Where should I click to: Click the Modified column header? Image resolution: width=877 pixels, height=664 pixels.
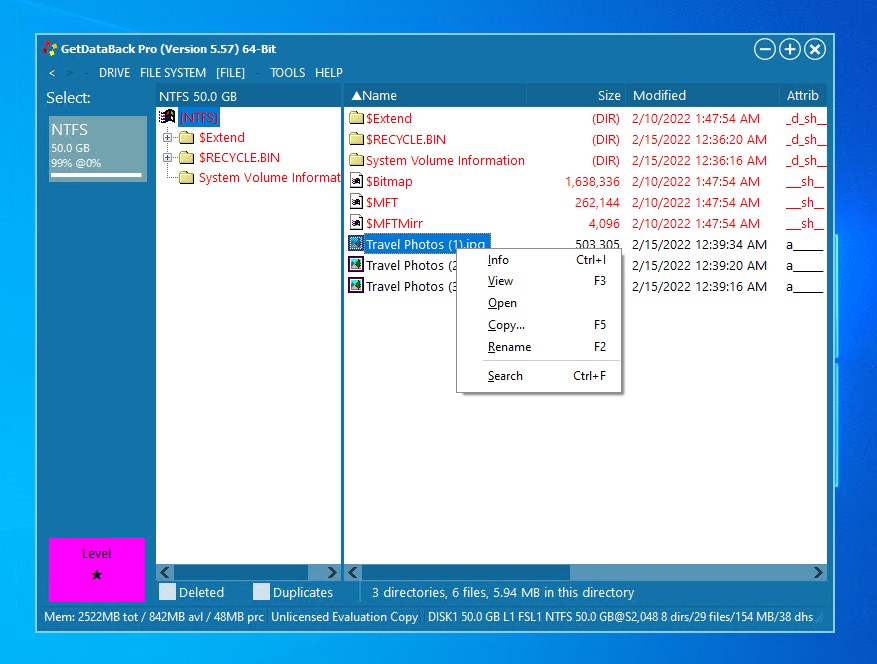pos(660,96)
